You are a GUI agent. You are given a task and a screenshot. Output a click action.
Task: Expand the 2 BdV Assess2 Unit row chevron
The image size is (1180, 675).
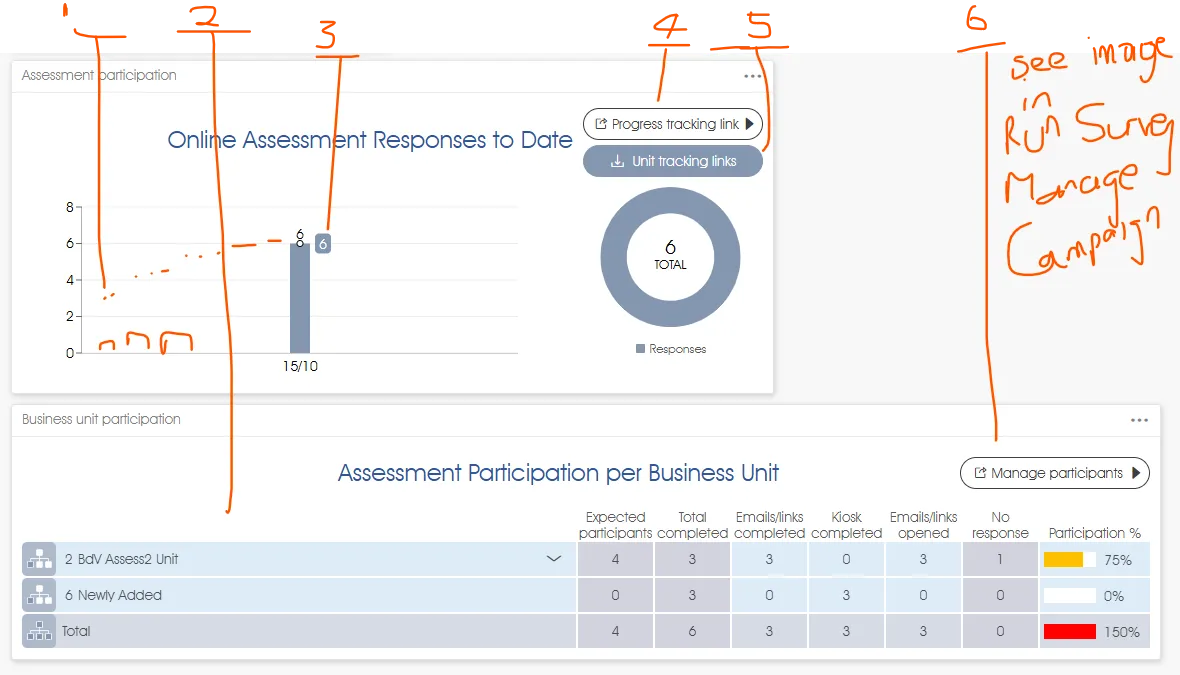(x=554, y=560)
